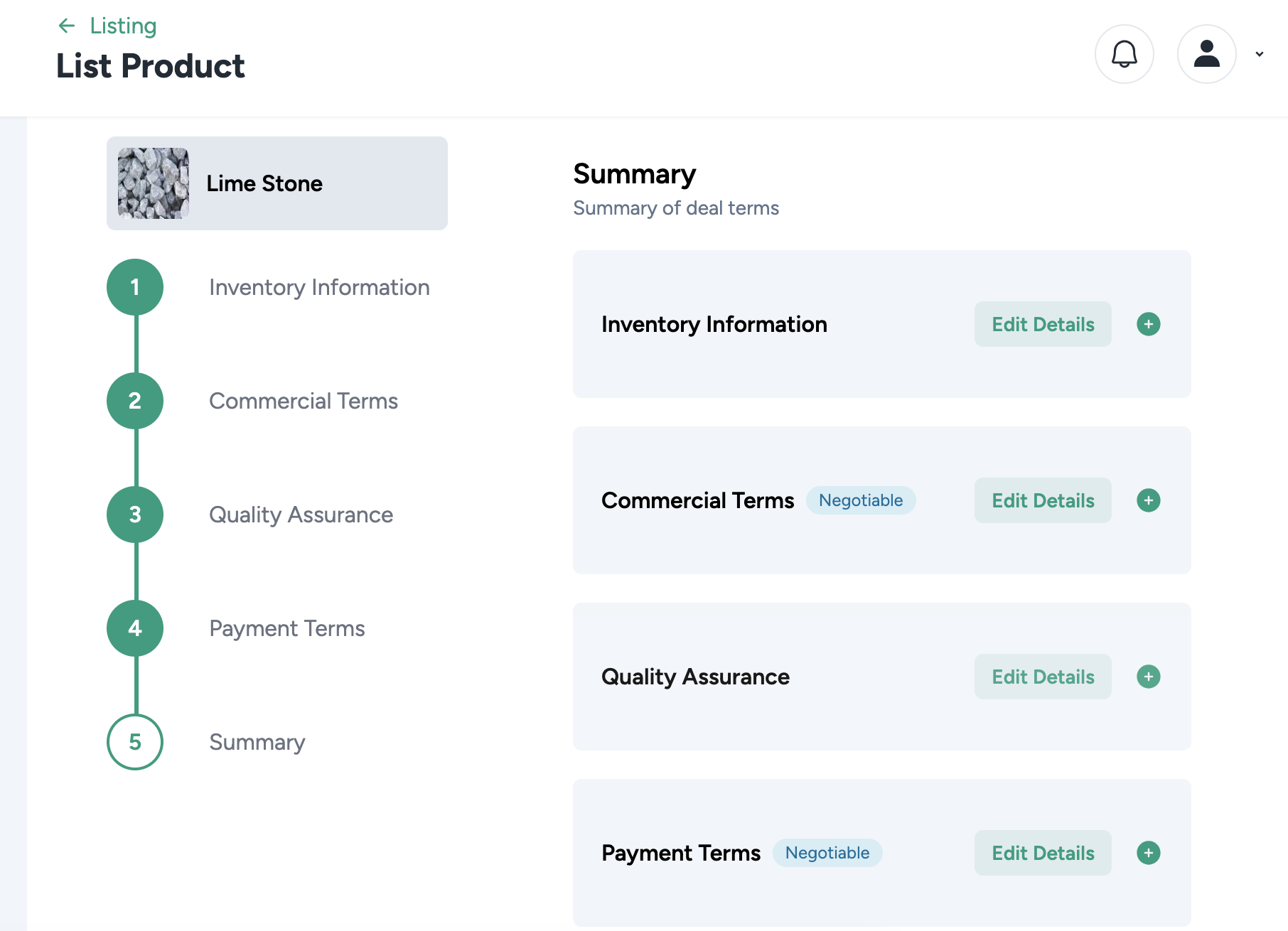Expand Payment Terms with plus icon
The width and height of the screenshot is (1288, 931).
(1148, 853)
